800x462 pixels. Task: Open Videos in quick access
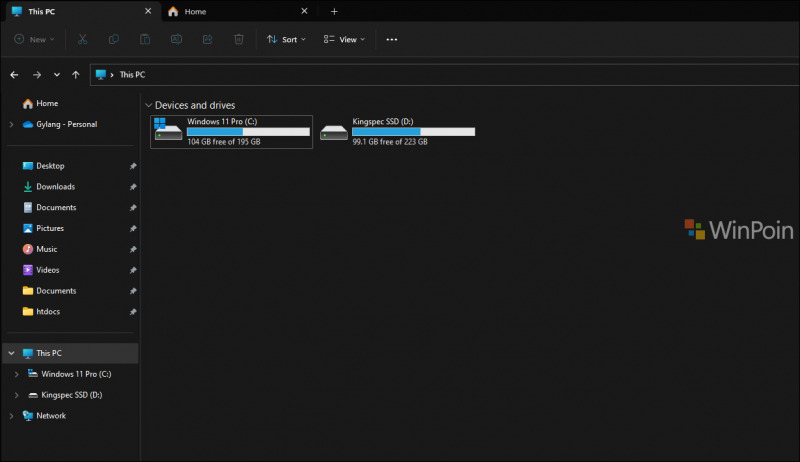47,270
